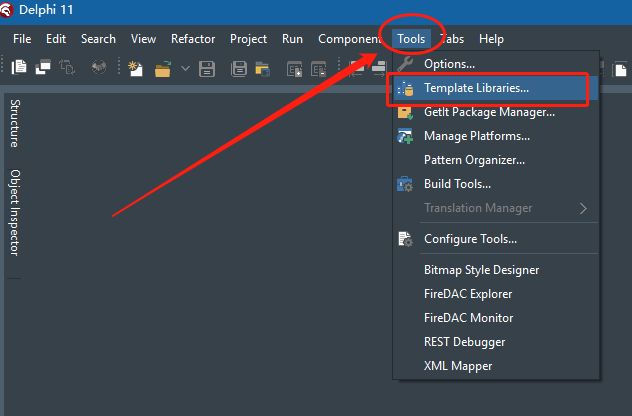Open Pattern Organizer...
This screenshot has width=632, height=416.
[x=495, y=160]
